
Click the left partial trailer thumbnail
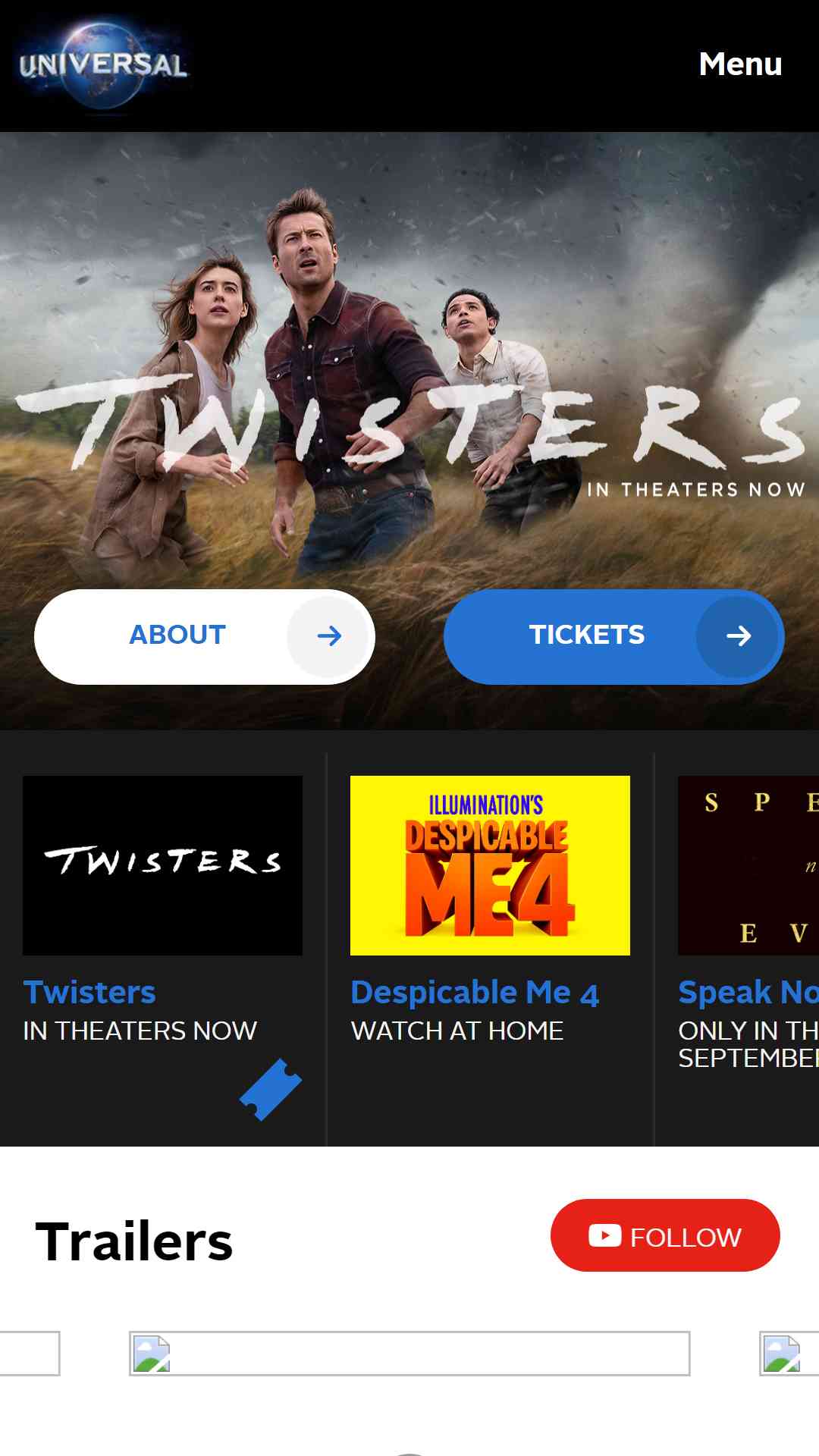[x=30, y=1354]
